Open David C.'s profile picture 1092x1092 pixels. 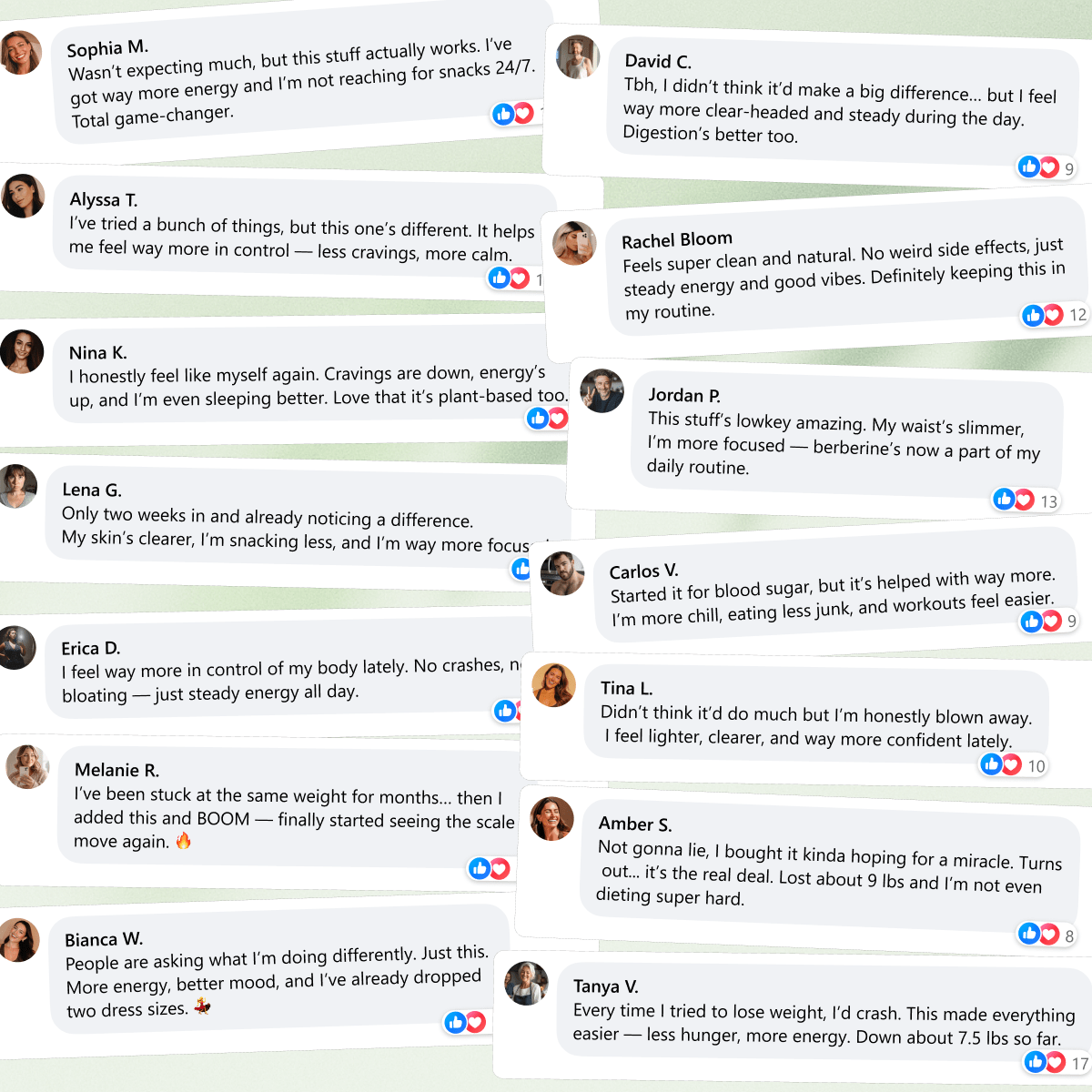[578, 57]
